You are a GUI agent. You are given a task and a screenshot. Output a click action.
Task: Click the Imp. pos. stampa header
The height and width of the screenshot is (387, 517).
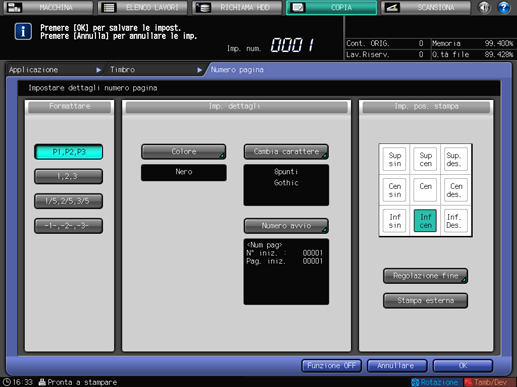[426, 107]
